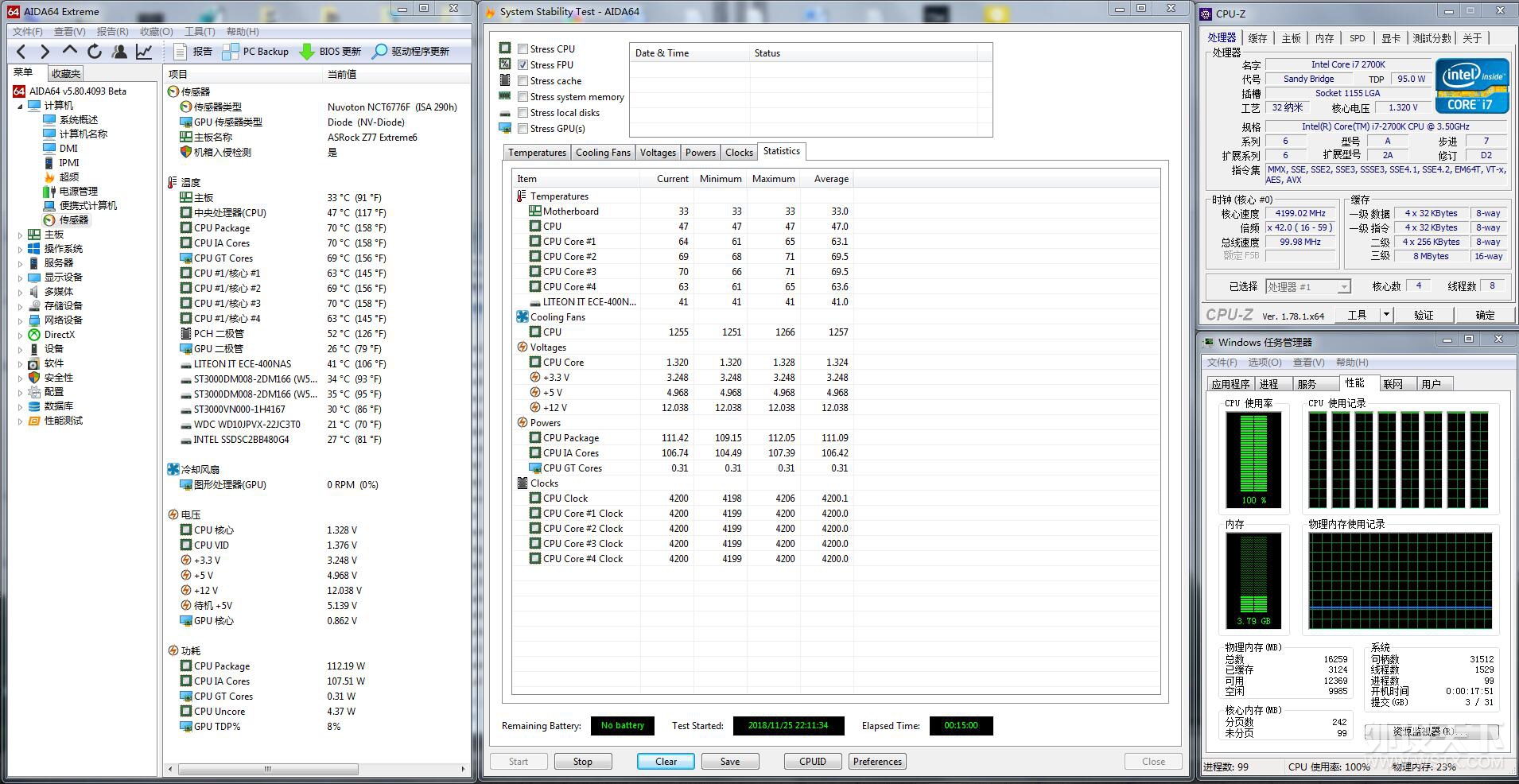Screen dimensions: 1519x784
Task: Click the BIOS 更新 toolbar item
Action: coord(330,52)
